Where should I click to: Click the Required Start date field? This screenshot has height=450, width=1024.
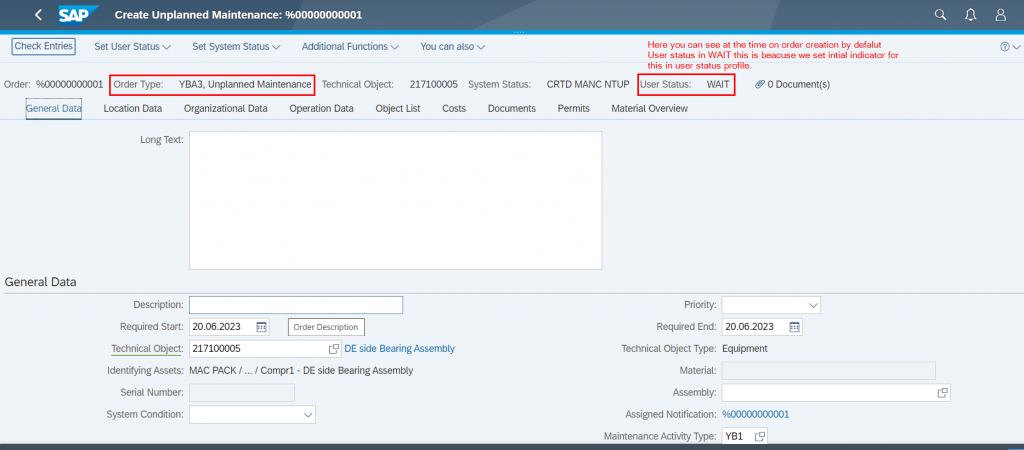pyautogui.click(x=229, y=327)
